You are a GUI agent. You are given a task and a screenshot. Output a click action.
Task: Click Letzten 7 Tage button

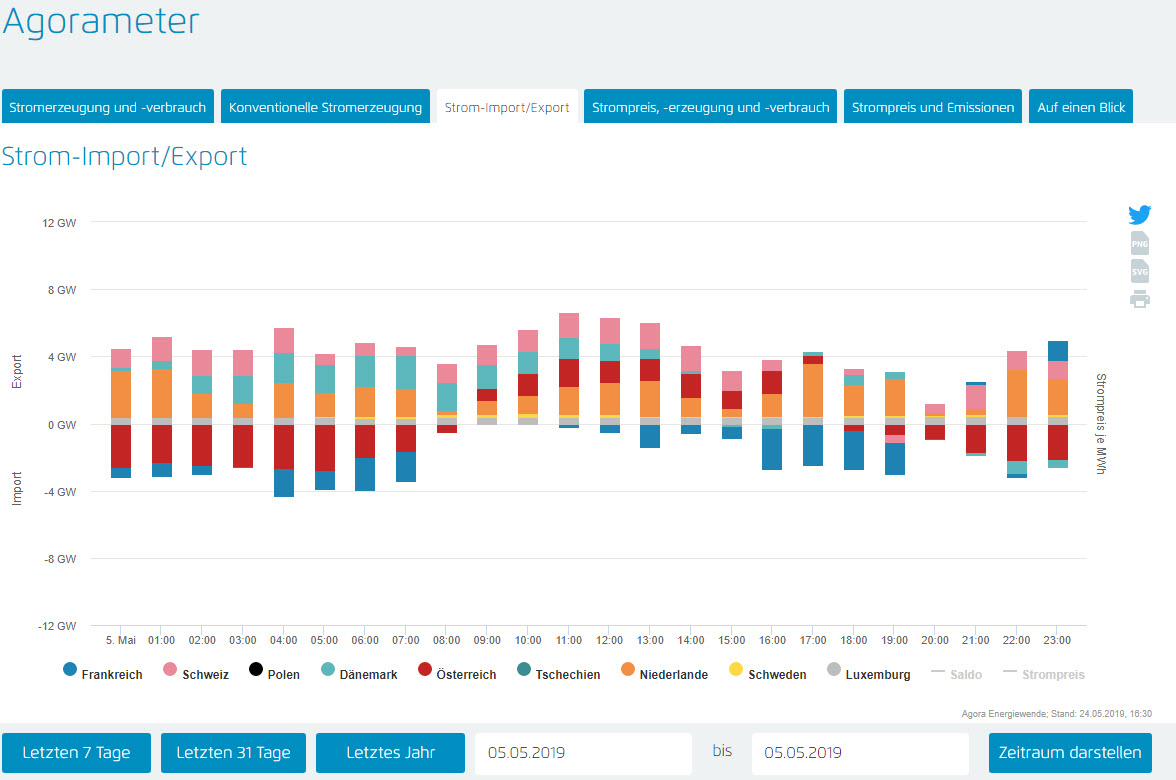(76, 753)
